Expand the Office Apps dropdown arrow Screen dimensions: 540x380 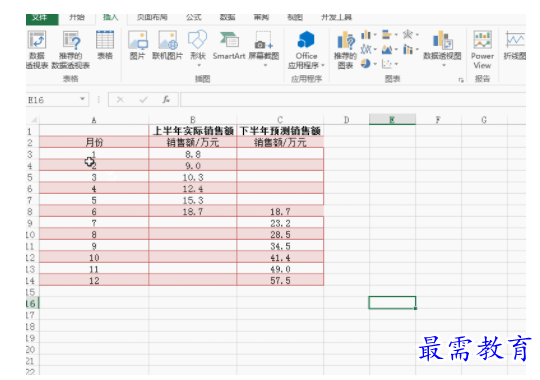(x=323, y=65)
